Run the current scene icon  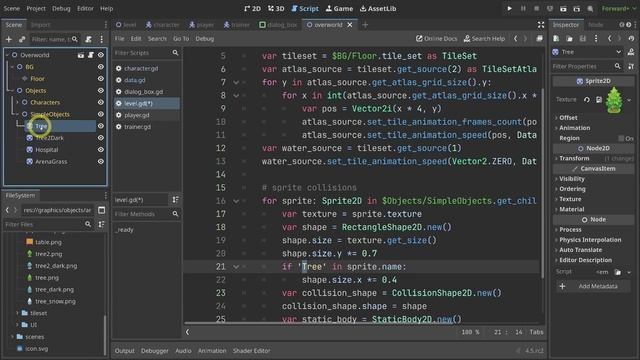click(563, 8)
